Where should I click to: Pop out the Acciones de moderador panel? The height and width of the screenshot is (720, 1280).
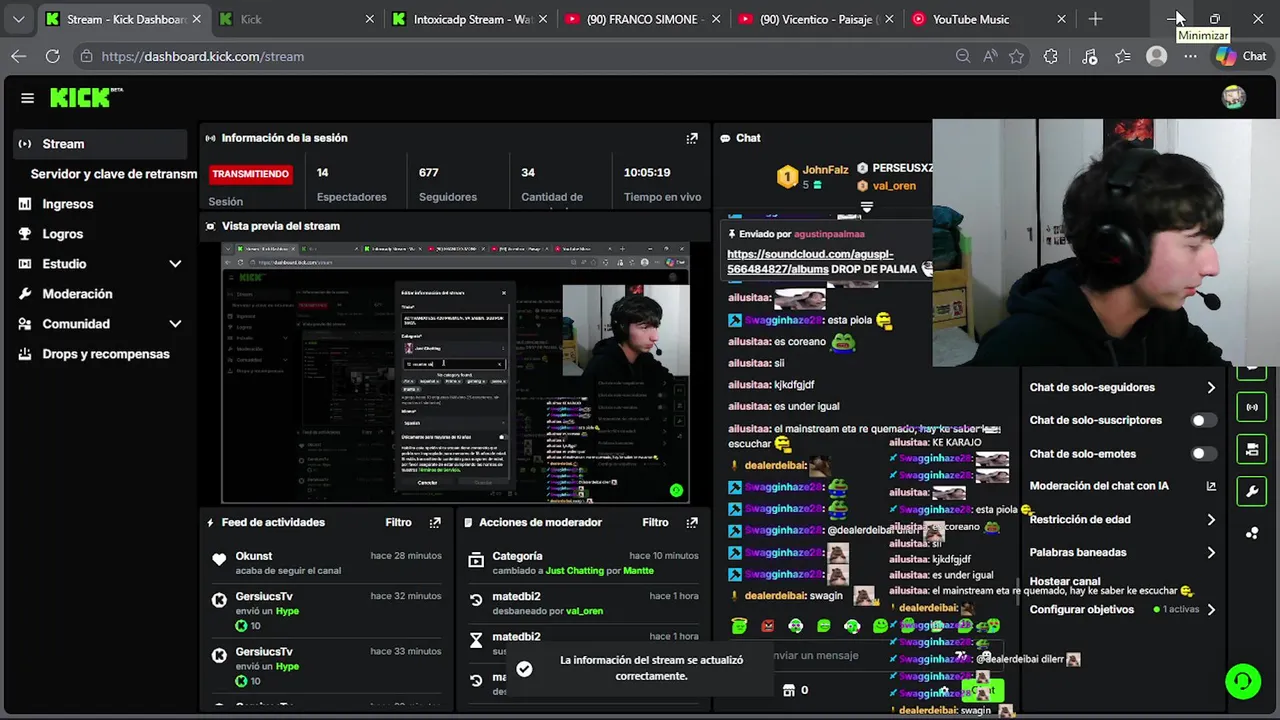(692, 522)
